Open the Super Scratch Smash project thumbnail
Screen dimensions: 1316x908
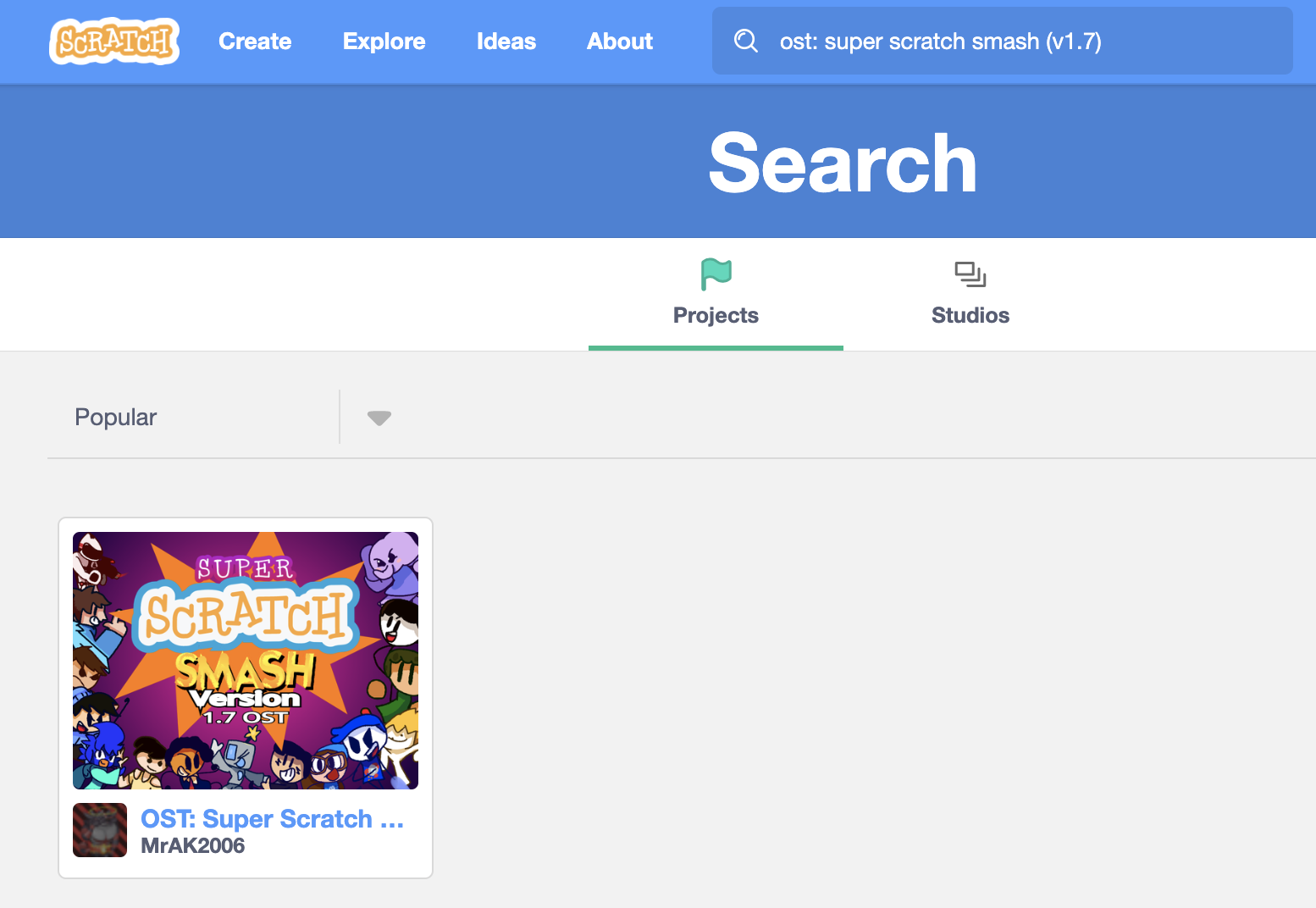tap(246, 661)
